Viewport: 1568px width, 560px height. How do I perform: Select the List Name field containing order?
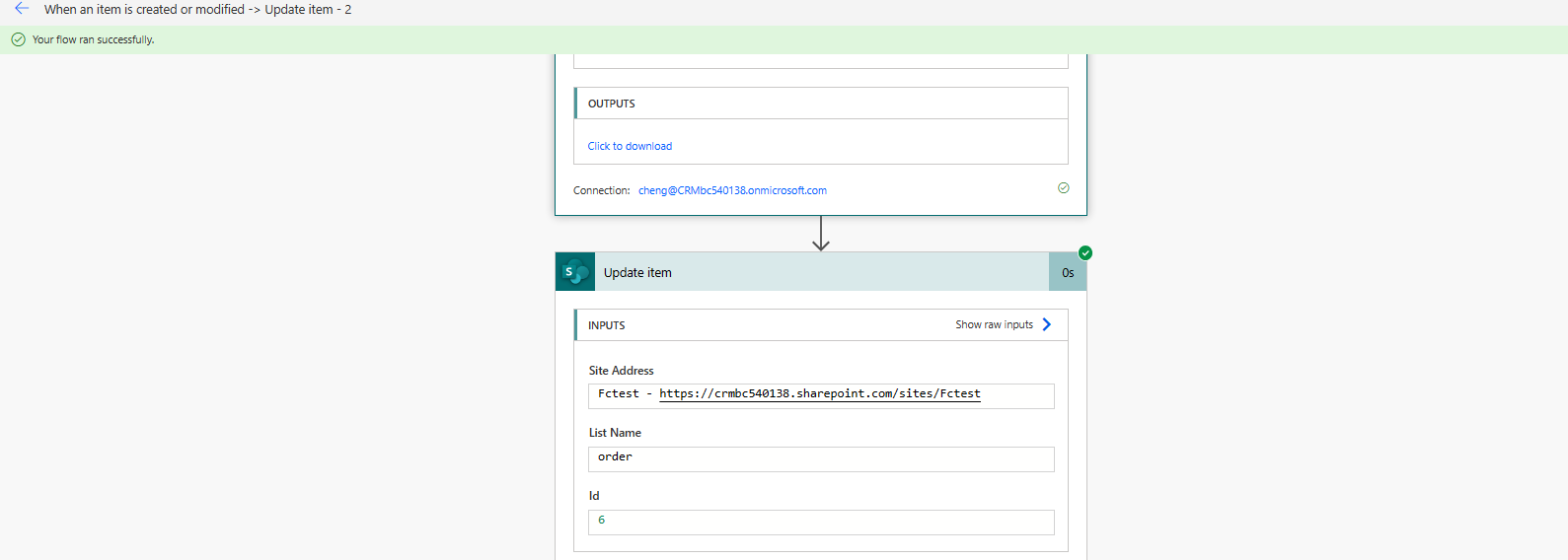coord(821,458)
